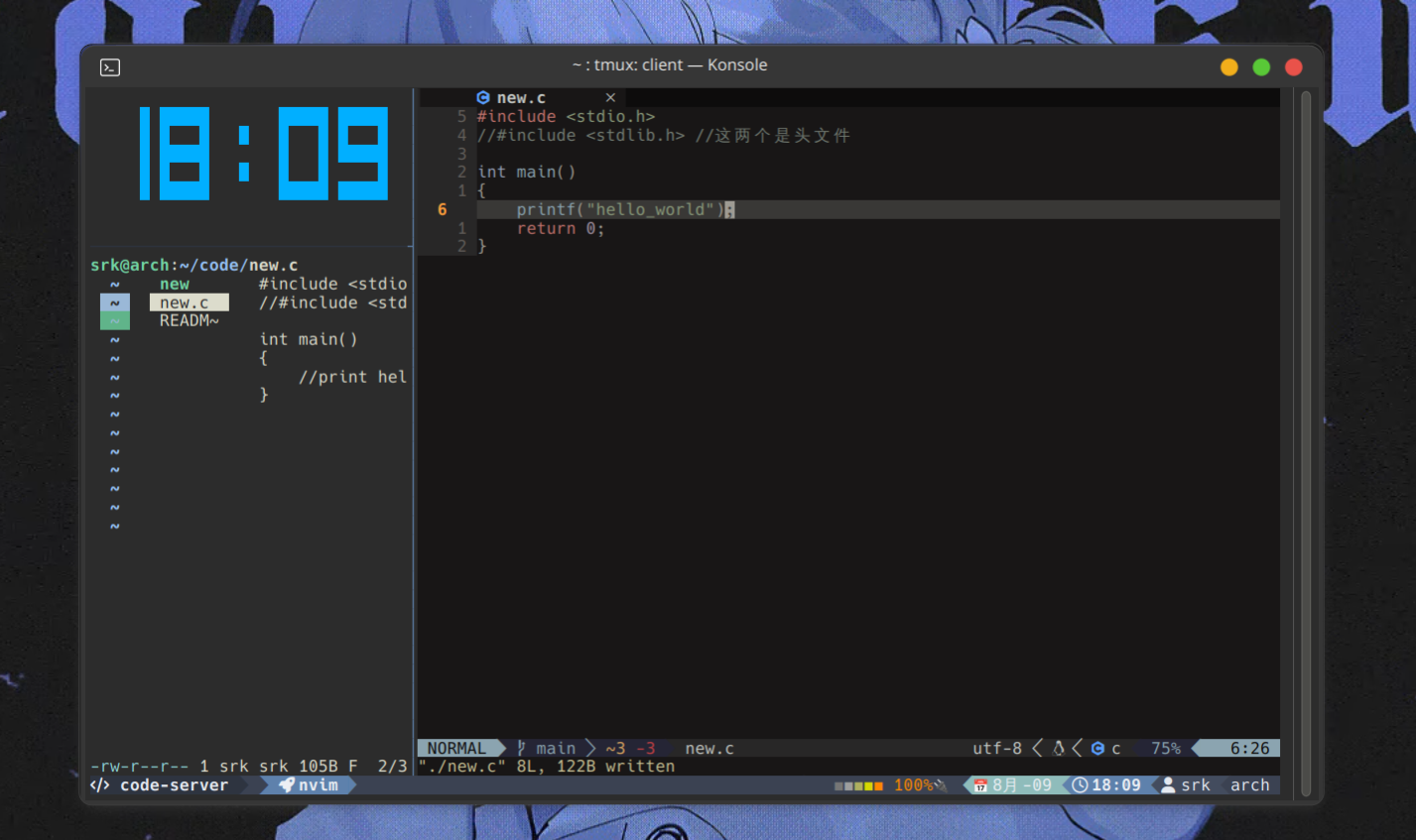
Task: Click the rocket icon on the nvim tmux window
Action: pyautogui.click(x=285, y=784)
